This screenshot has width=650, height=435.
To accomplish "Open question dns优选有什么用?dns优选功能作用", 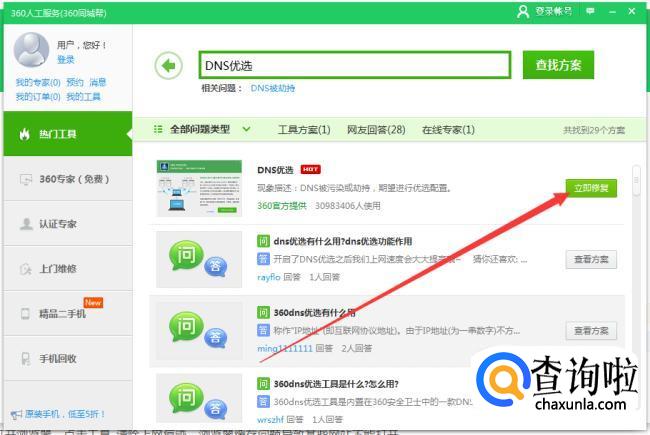I will [x=343, y=241].
